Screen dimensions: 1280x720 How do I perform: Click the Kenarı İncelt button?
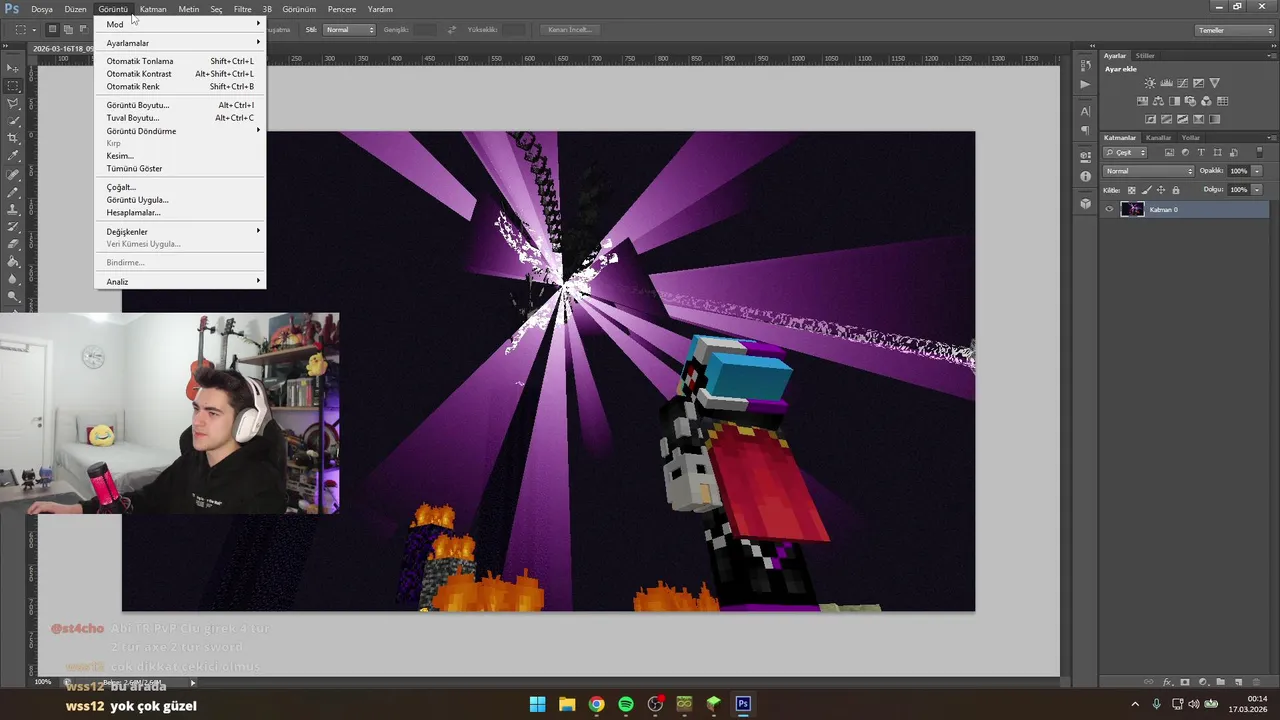tap(570, 29)
